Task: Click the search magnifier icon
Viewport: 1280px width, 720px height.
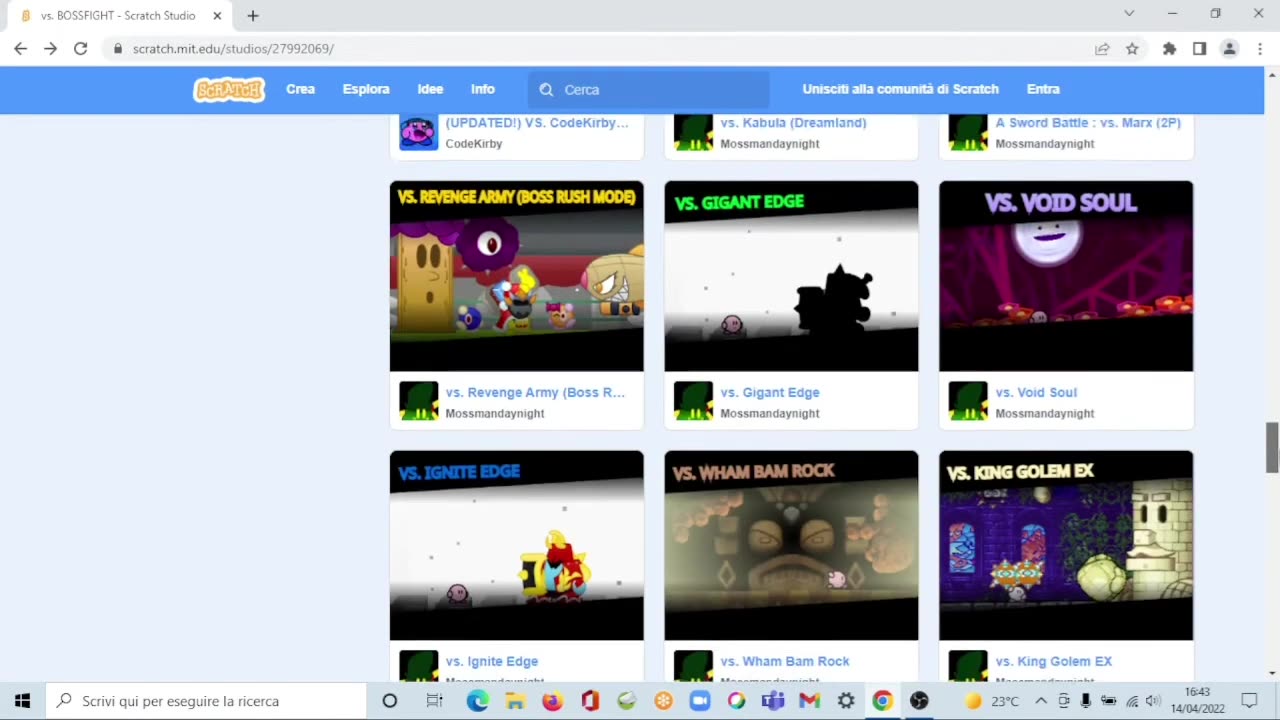Action: 546,90
